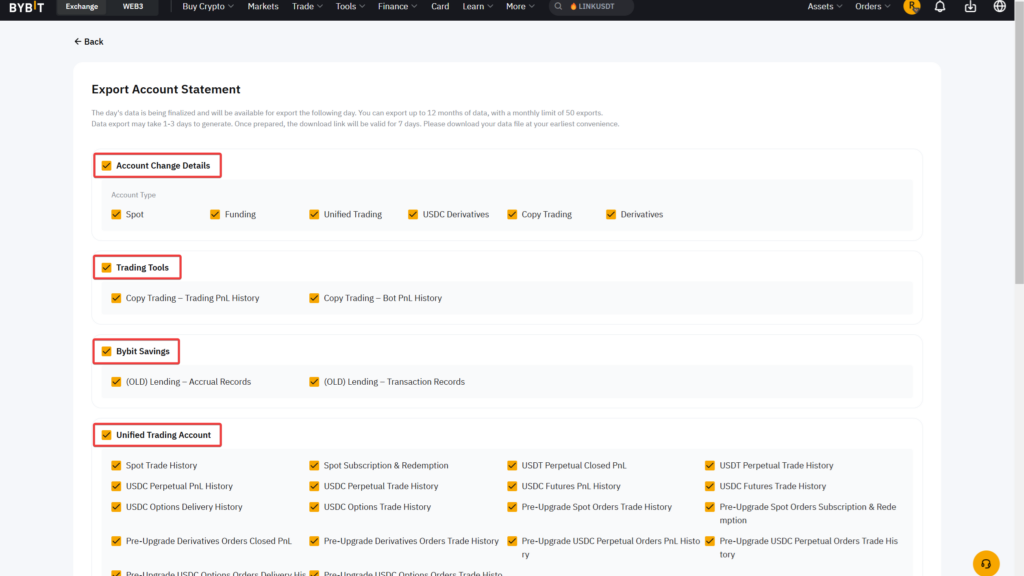Screen dimensions: 1024x576
Task: Switch to the WEB3 tab
Action: [x=132, y=7]
